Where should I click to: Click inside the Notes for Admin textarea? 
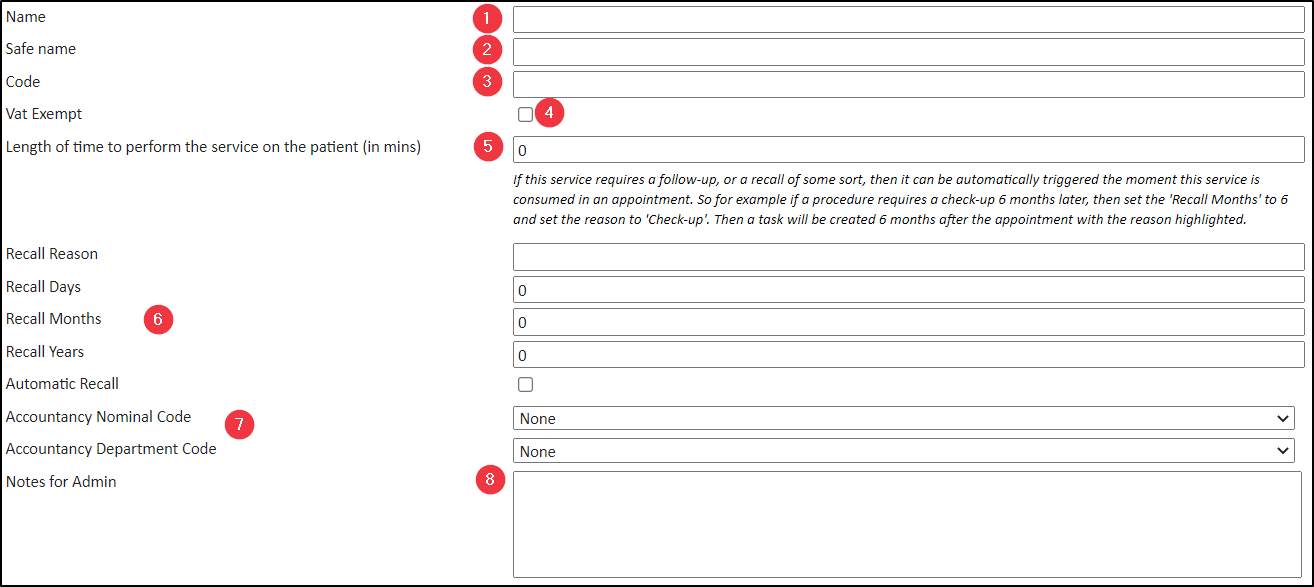coord(908,524)
